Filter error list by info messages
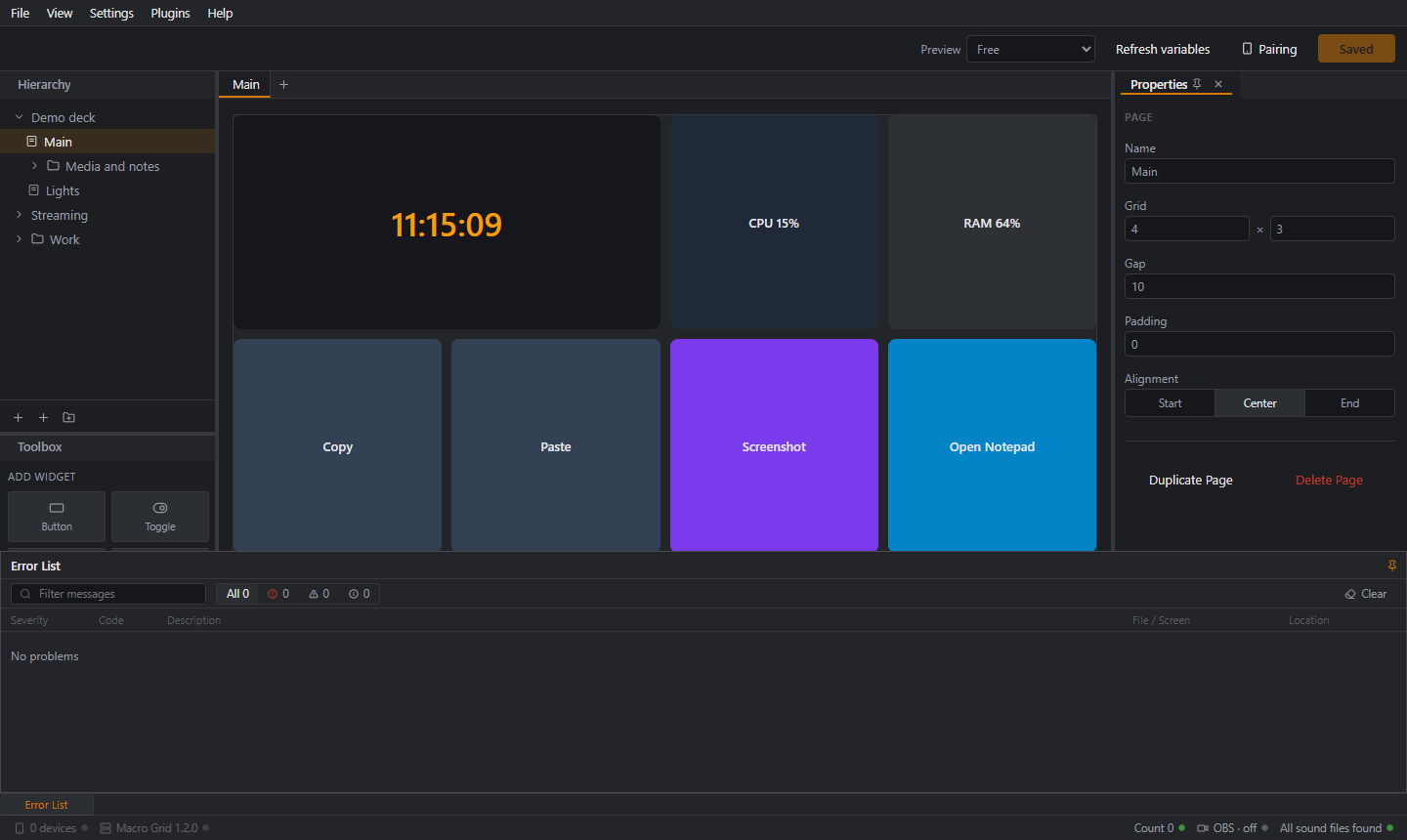The image size is (1407, 840). 359,594
